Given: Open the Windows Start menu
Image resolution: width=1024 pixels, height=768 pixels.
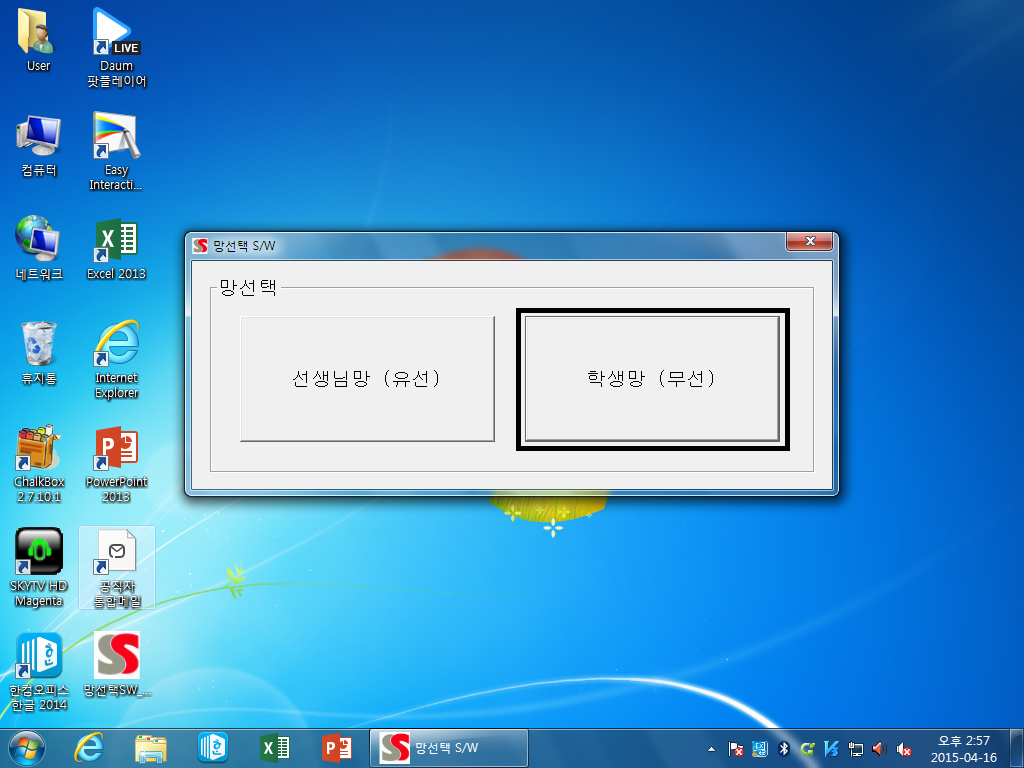Looking at the screenshot, I should click(27, 748).
